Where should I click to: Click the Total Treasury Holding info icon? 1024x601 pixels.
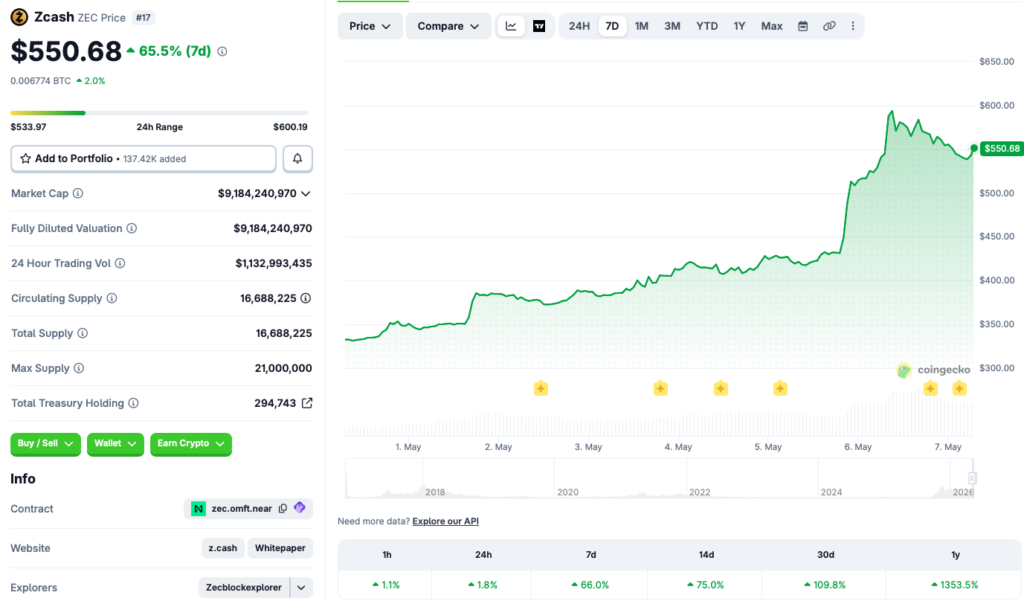coord(133,403)
